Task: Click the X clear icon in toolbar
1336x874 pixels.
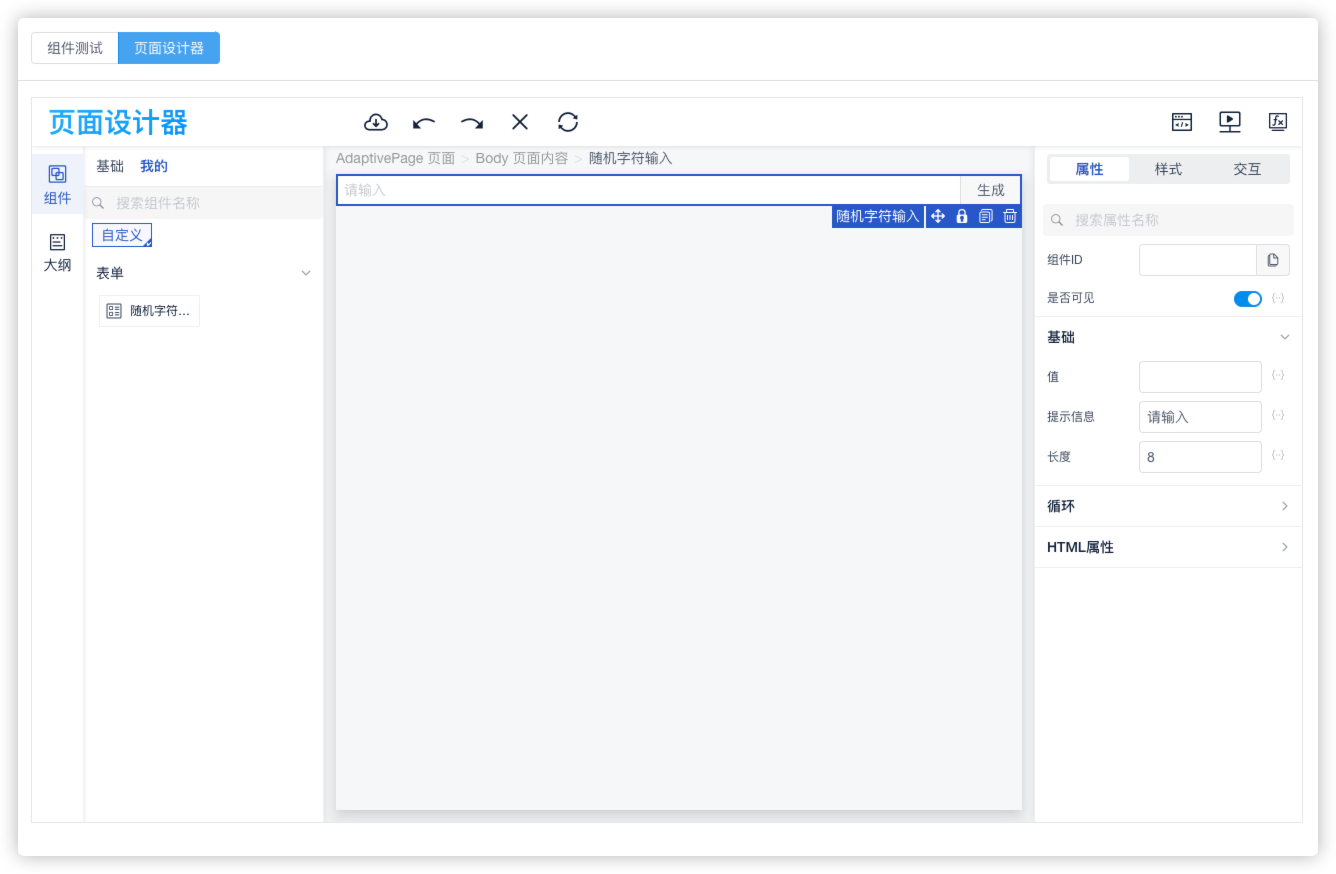Action: tap(520, 122)
